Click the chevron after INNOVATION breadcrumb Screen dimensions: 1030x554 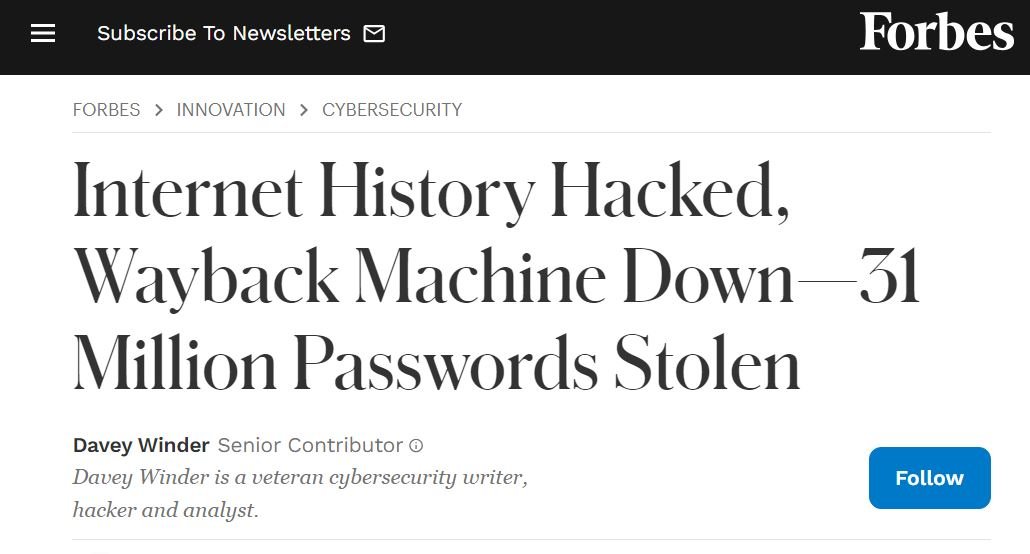(x=303, y=110)
